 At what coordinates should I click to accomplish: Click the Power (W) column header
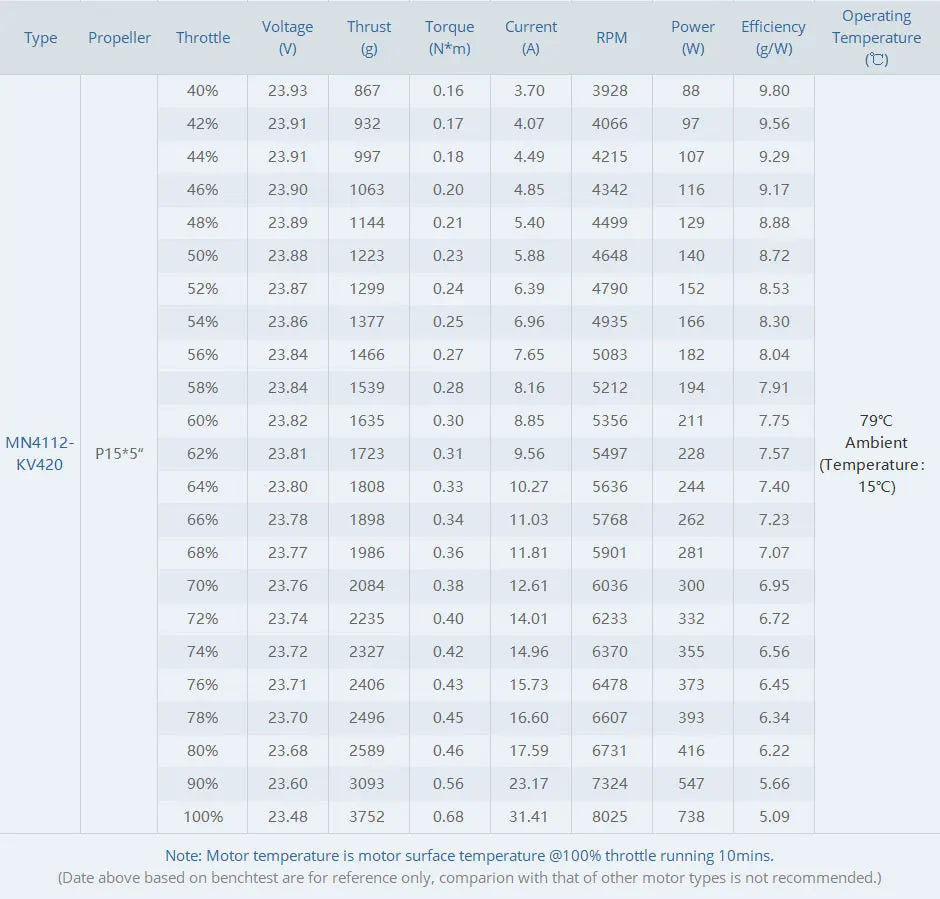tap(693, 38)
